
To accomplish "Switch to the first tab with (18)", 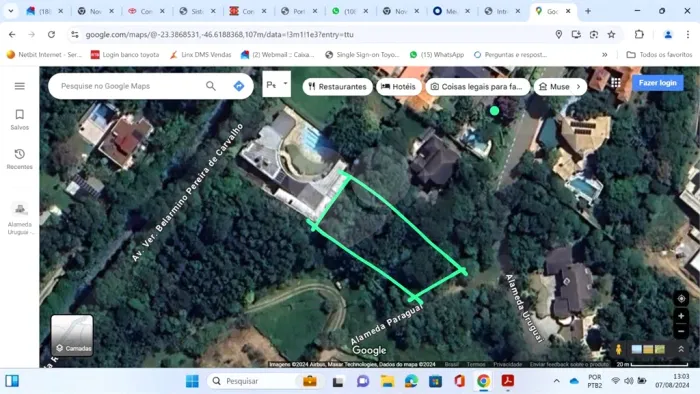I will coord(44,11).
